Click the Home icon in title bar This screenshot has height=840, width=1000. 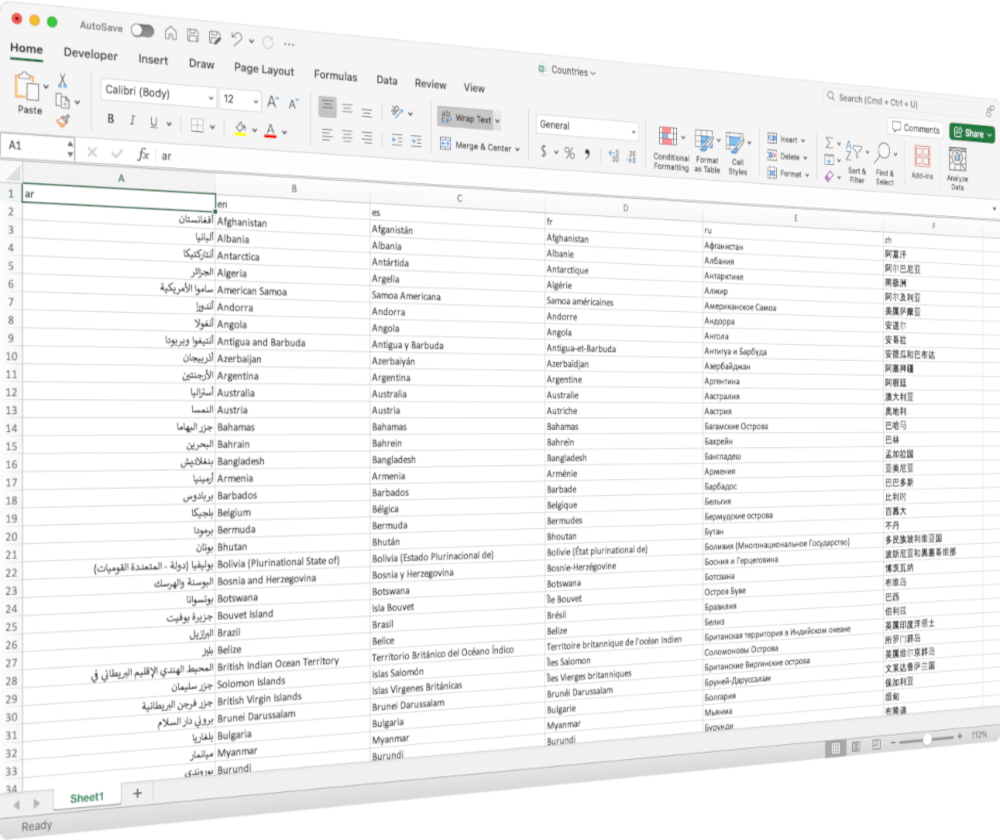tap(170, 33)
